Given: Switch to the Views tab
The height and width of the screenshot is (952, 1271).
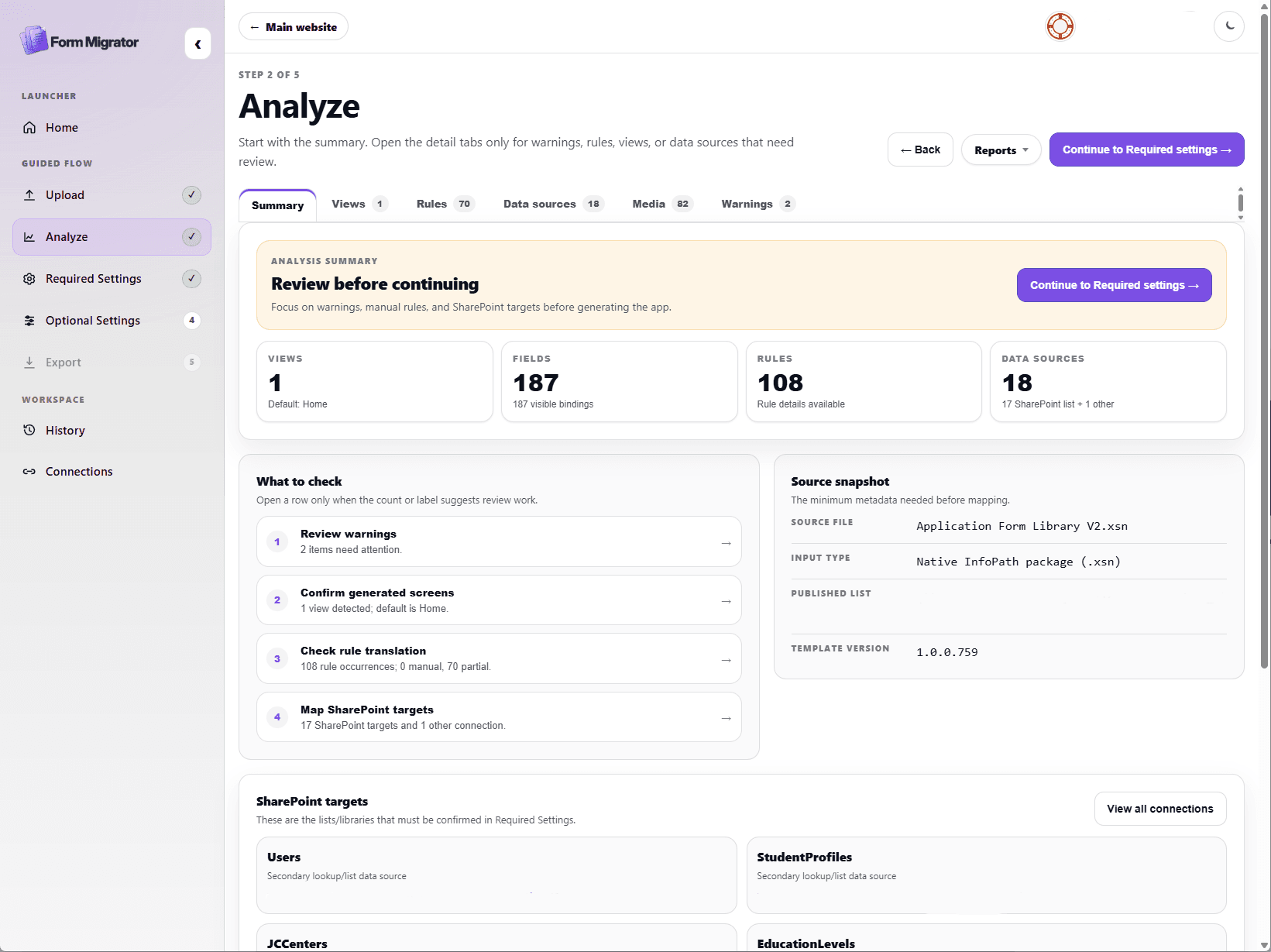Looking at the screenshot, I should (x=359, y=204).
